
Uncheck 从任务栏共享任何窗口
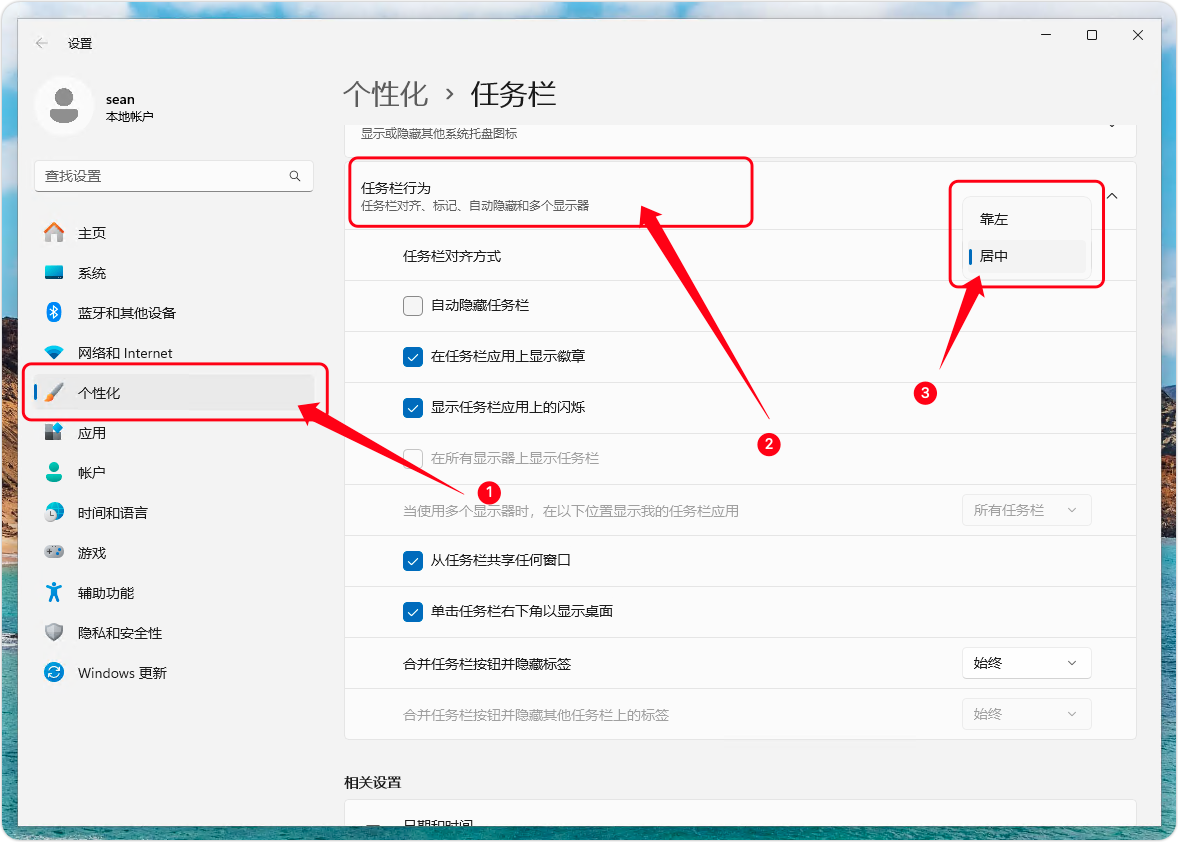click(x=412, y=561)
